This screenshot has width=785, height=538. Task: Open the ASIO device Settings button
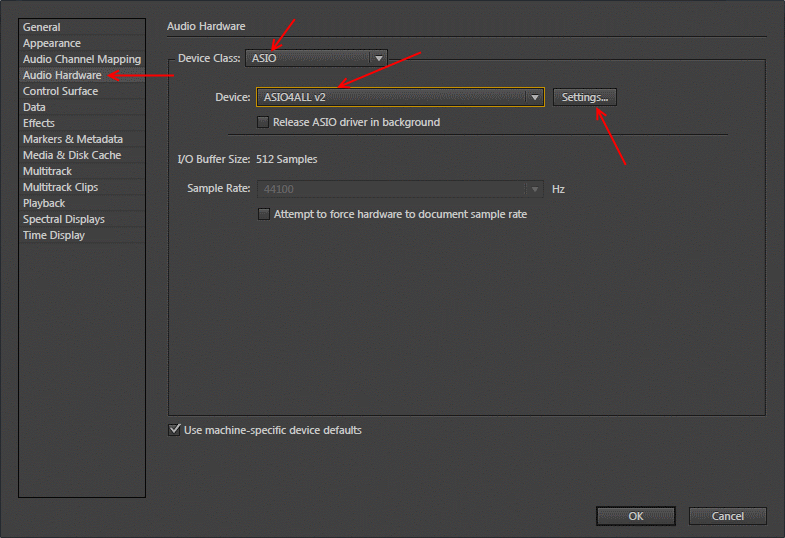point(584,97)
